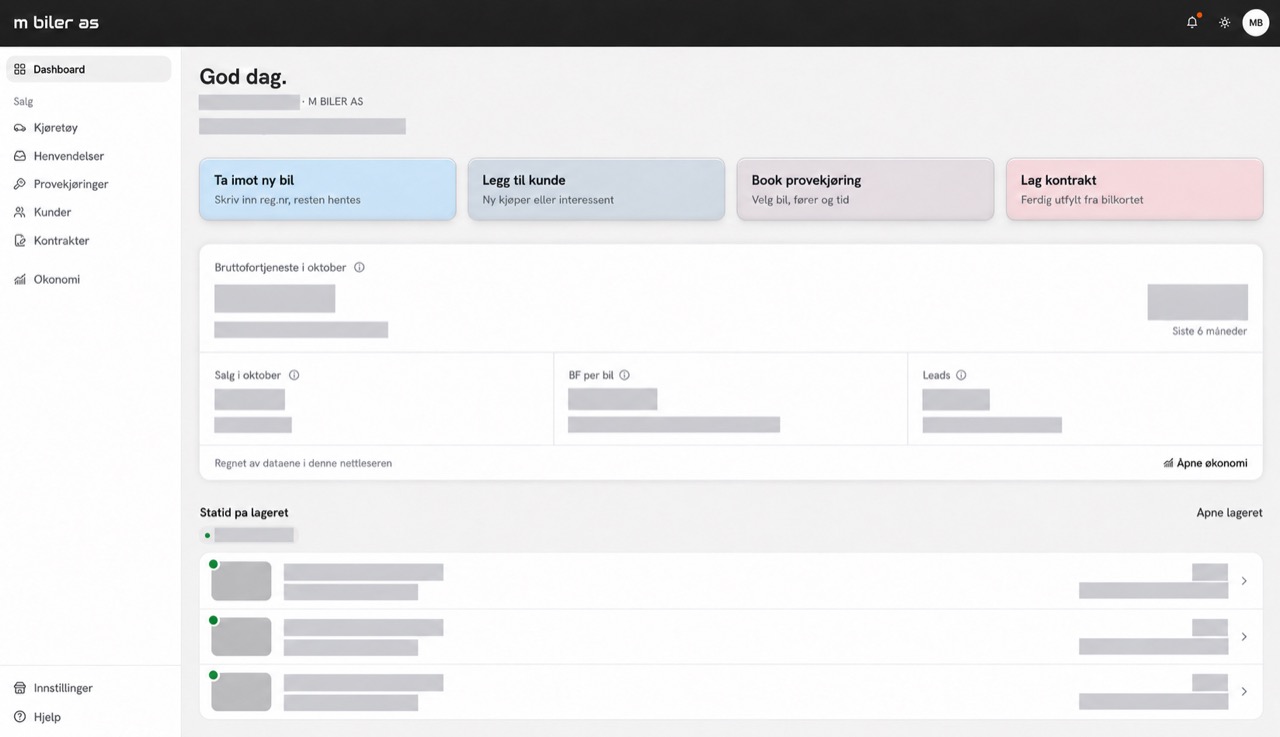Click the 'Siste 6 måneder' label
Image resolution: width=1280 pixels, height=737 pixels.
click(1209, 331)
